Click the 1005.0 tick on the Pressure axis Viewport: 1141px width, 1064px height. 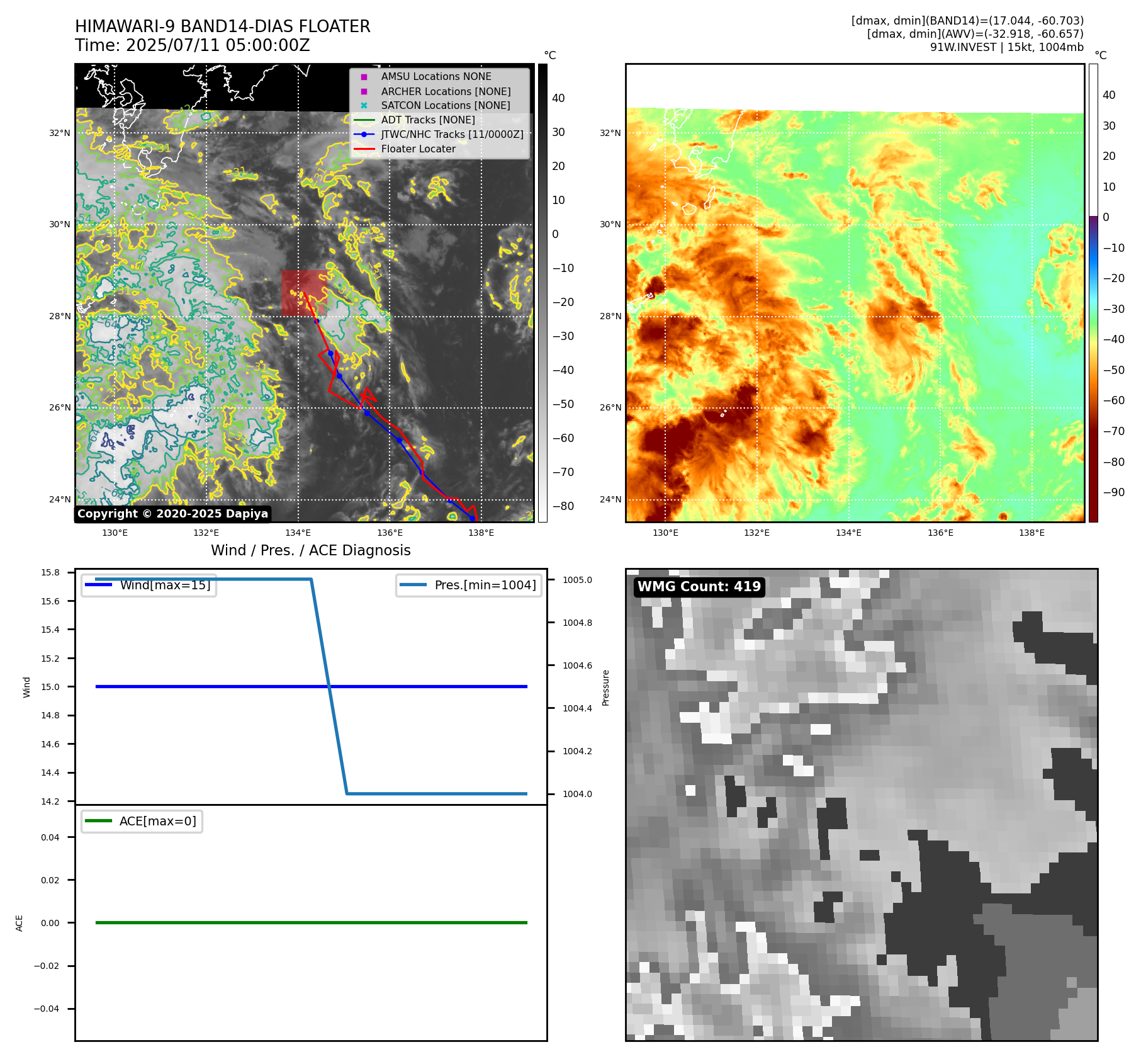577,580
